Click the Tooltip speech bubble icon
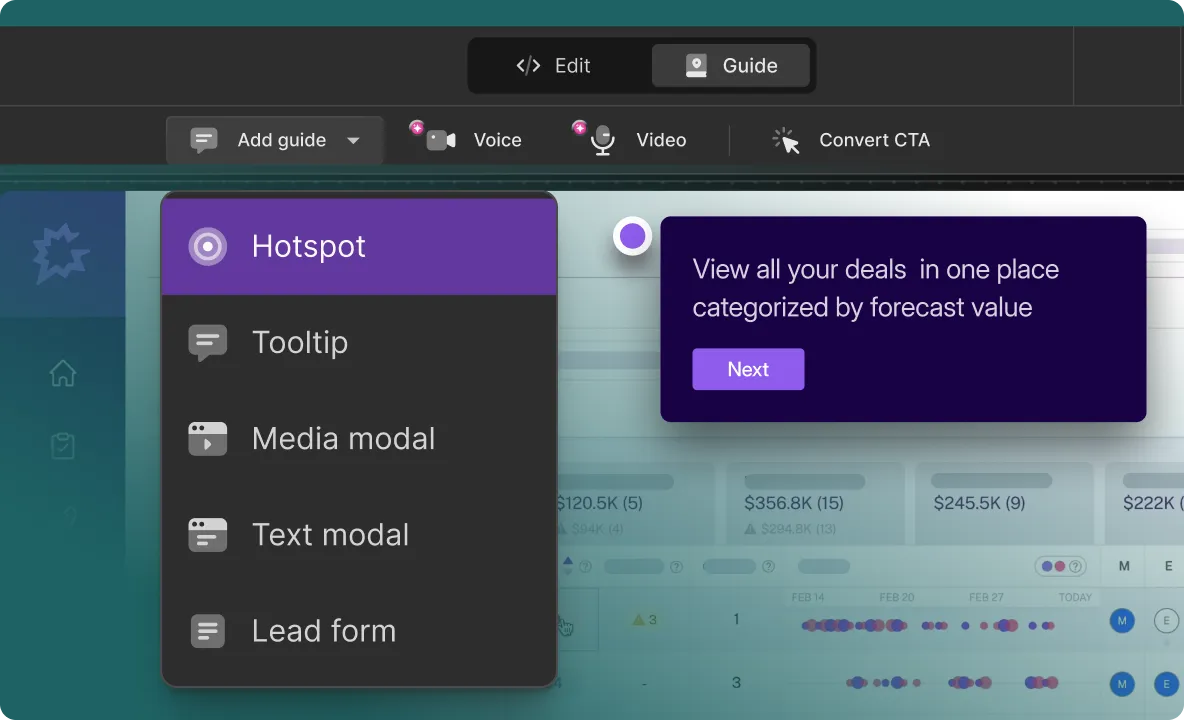This screenshot has height=720, width=1184. click(207, 342)
